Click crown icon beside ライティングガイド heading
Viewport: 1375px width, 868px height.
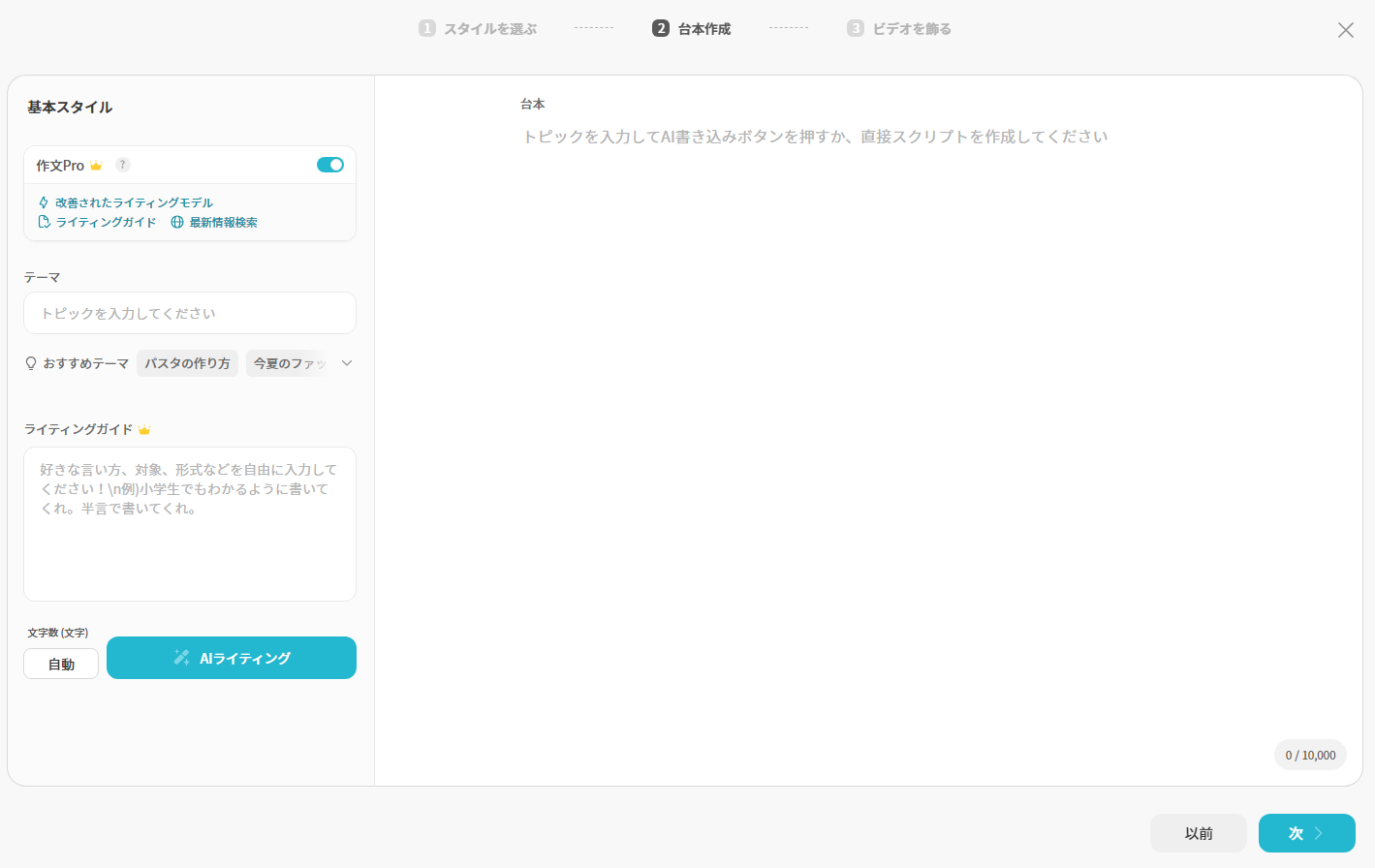(144, 429)
